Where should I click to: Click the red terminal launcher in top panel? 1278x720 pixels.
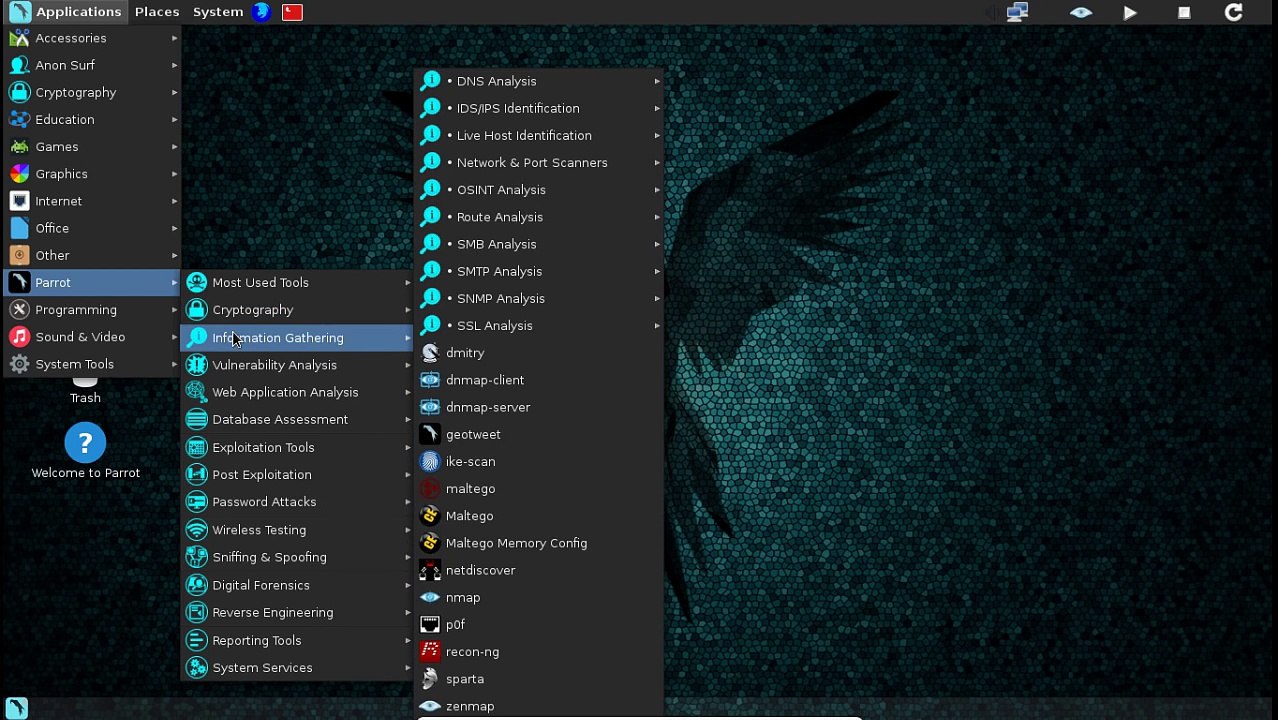coord(292,12)
